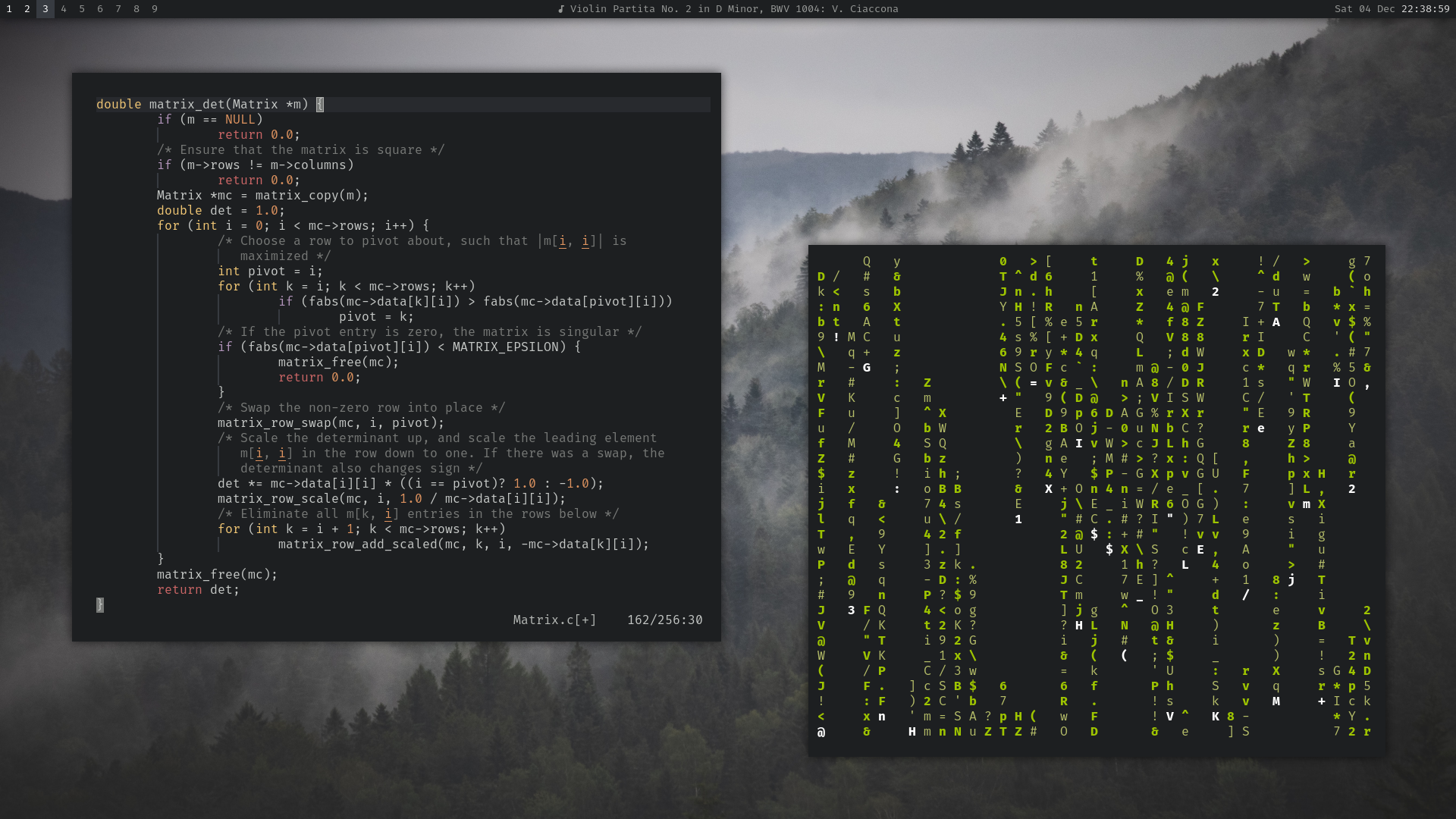Switch to workspace 7
Viewport: 1456px width, 819px height.
[x=118, y=9]
